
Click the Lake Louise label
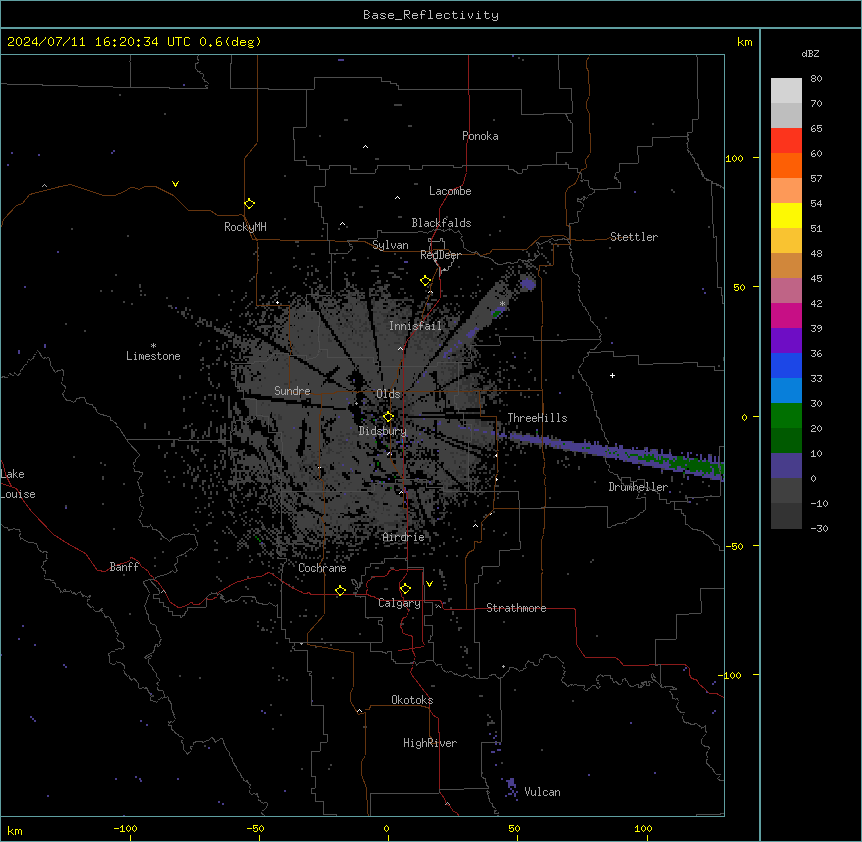(x=18, y=484)
